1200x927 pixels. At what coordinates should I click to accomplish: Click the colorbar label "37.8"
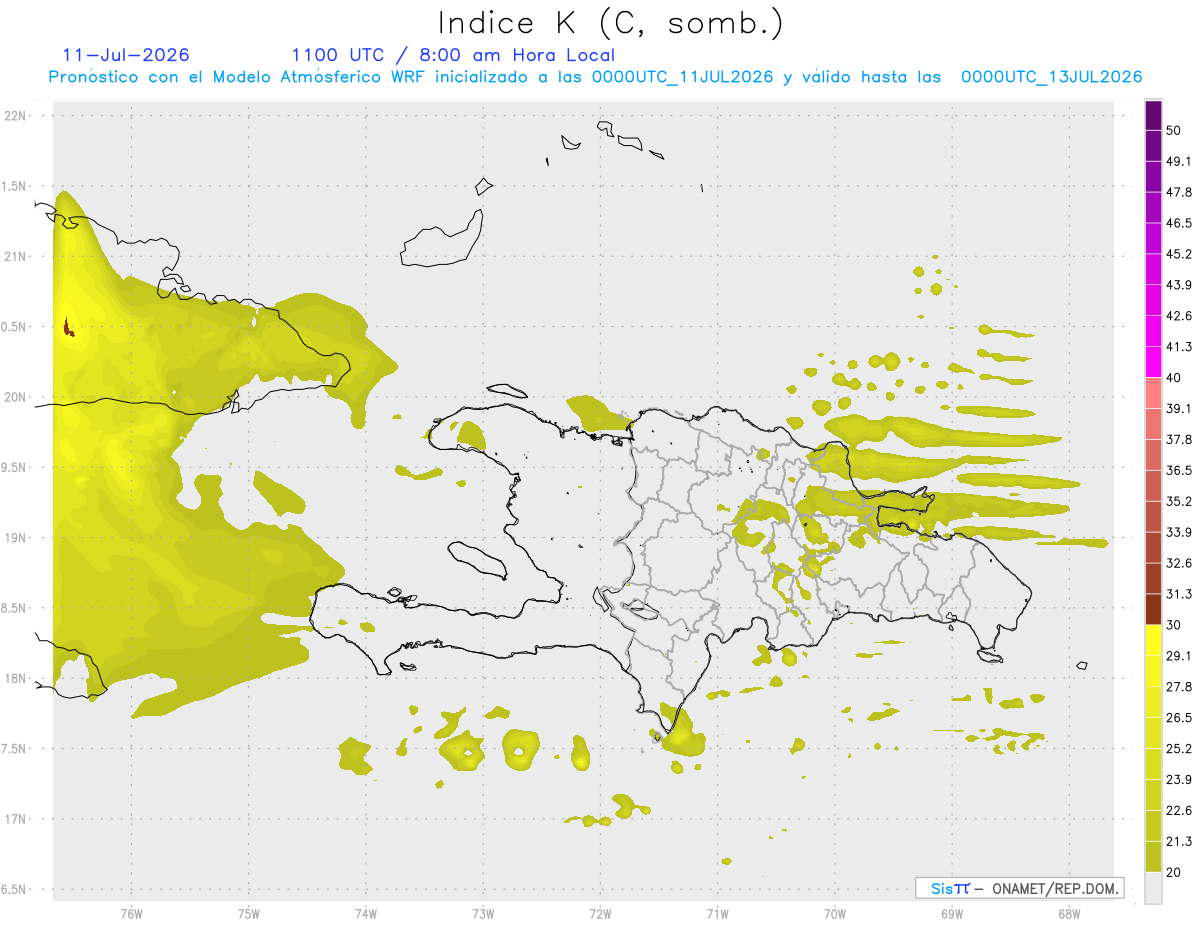click(x=1179, y=440)
